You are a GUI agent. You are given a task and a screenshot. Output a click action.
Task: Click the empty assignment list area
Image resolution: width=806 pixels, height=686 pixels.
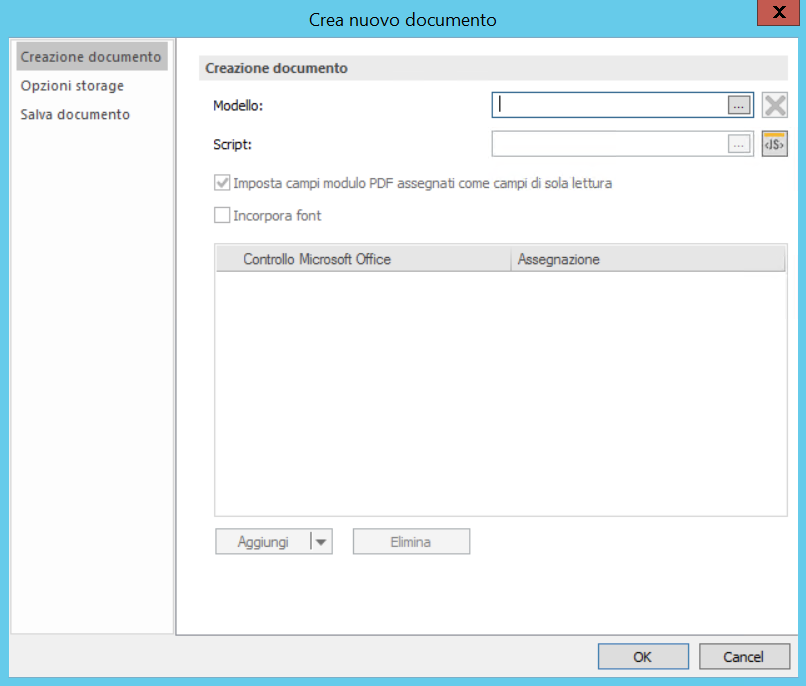[500, 390]
